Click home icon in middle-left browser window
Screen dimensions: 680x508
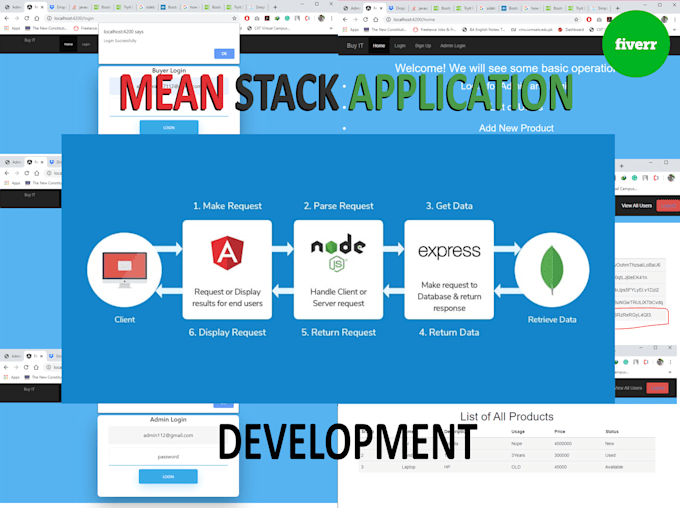point(37,173)
